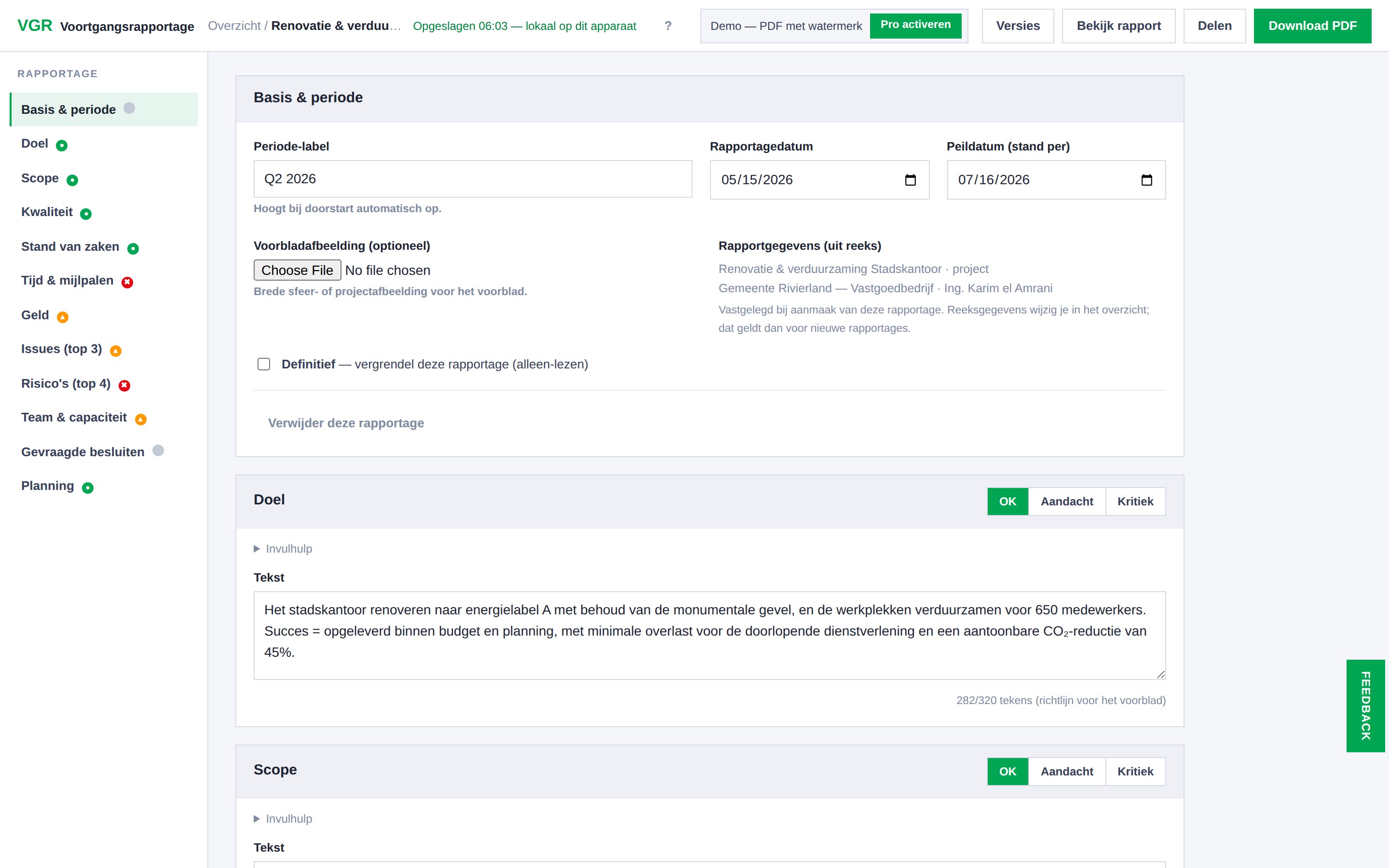The width and height of the screenshot is (1389, 868).
Task: Set Scope status to OK
Action: [x=1008, y=772]
